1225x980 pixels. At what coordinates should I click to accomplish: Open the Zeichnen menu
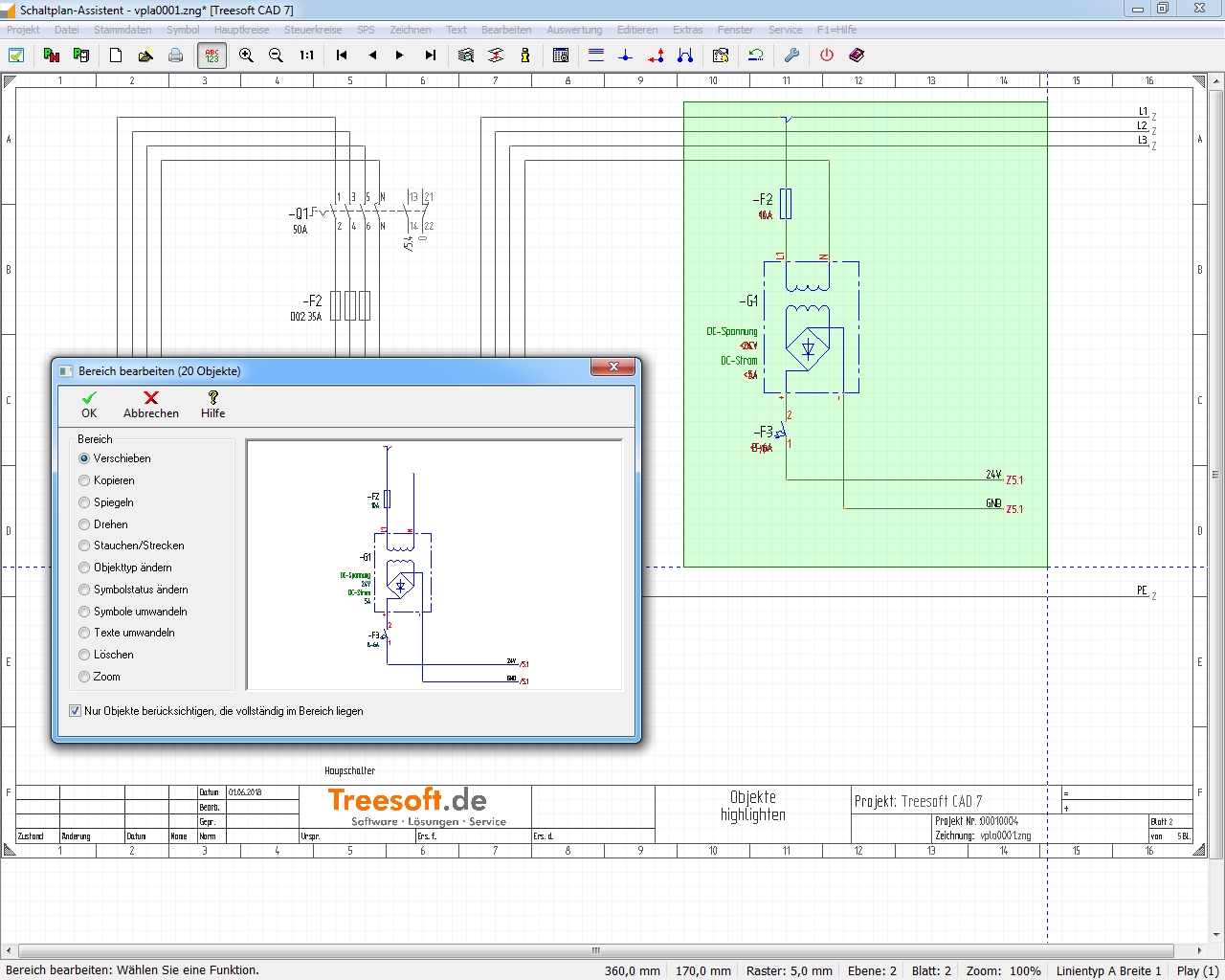point(410,30)
